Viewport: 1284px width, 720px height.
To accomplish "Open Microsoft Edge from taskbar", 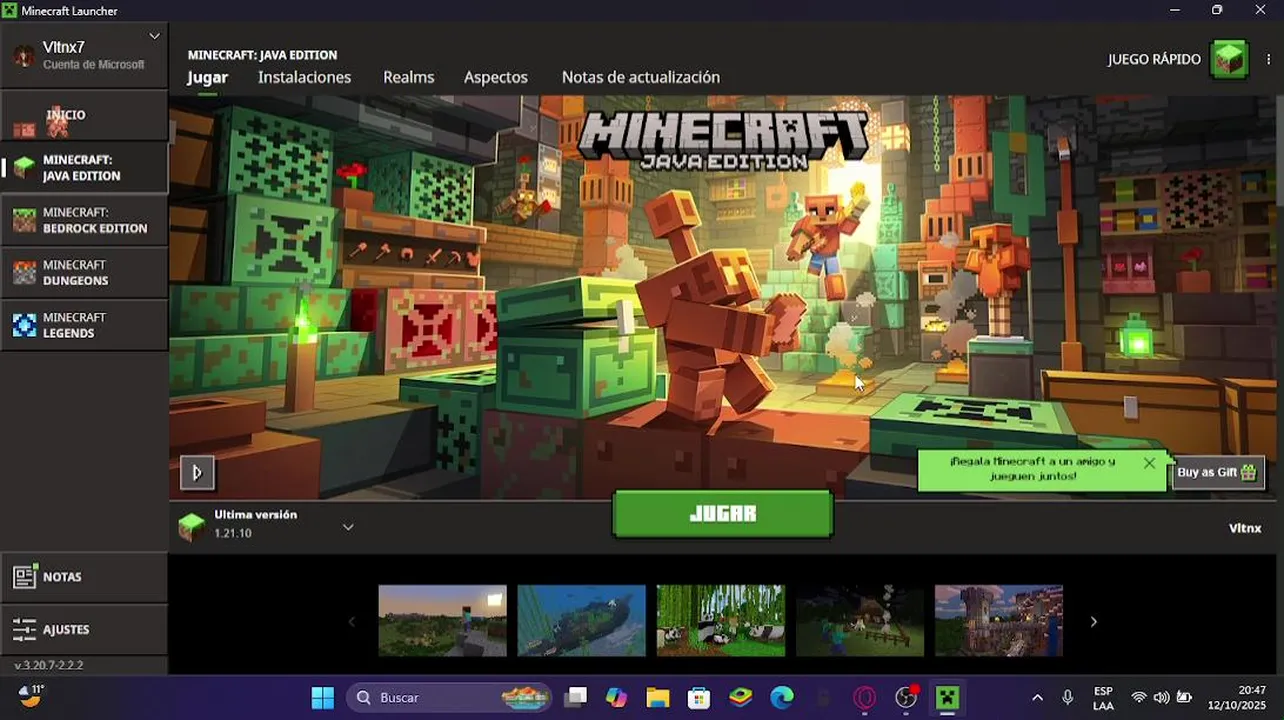I will point(782,697).
